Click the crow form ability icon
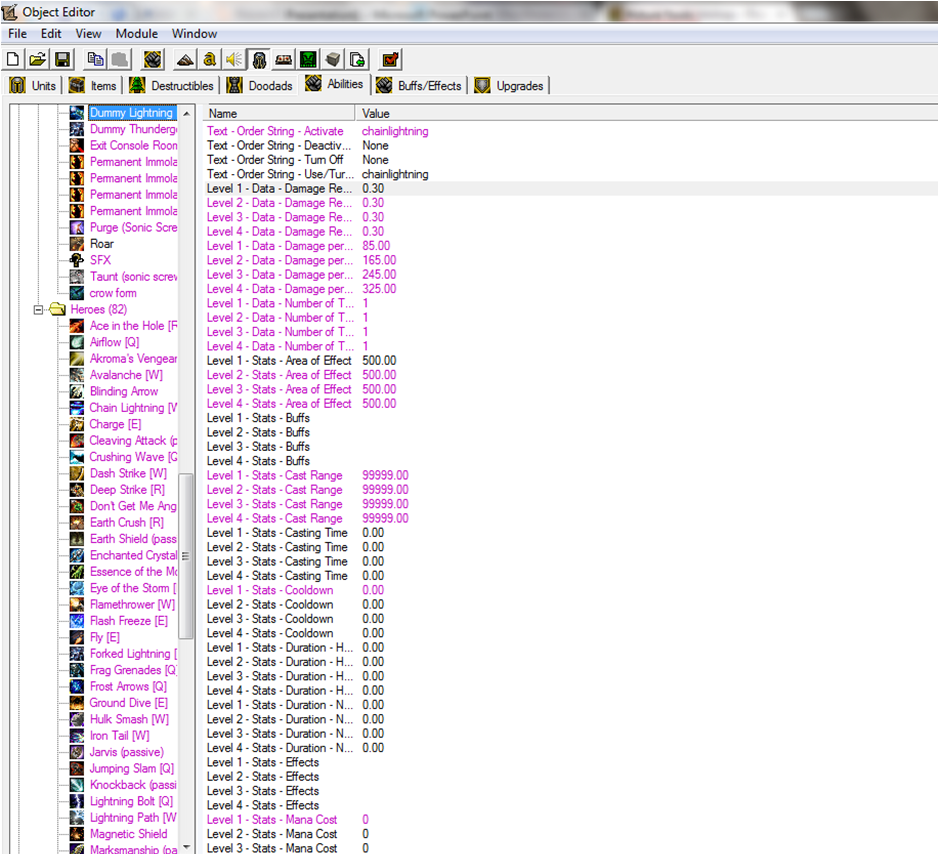Viewport: 939px width, 855px height. coord(77,293)
